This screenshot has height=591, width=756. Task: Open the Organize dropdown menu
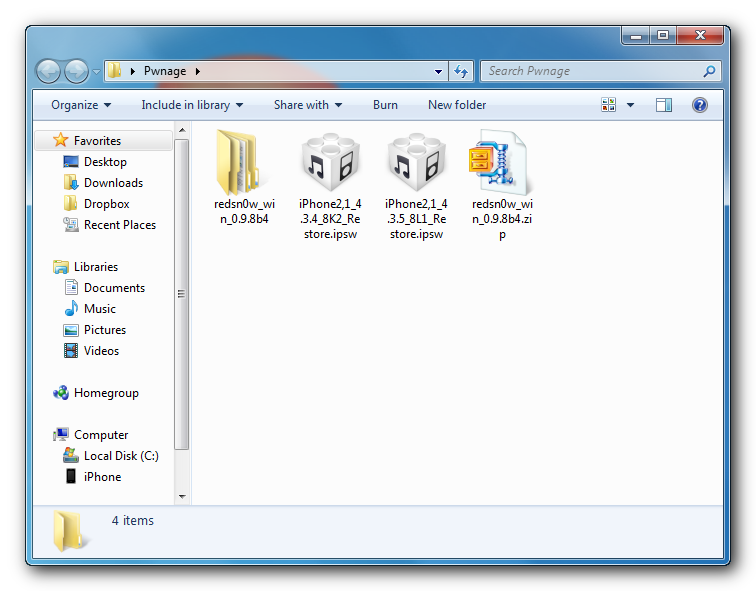click(x=81, y=105)
